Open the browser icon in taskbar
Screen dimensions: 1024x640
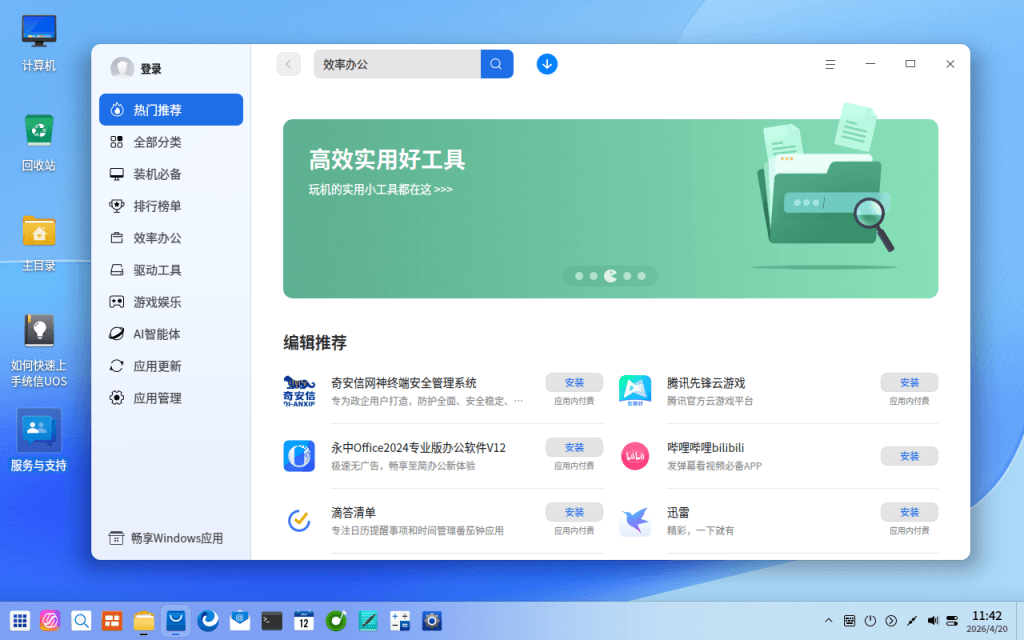(208, 620)
